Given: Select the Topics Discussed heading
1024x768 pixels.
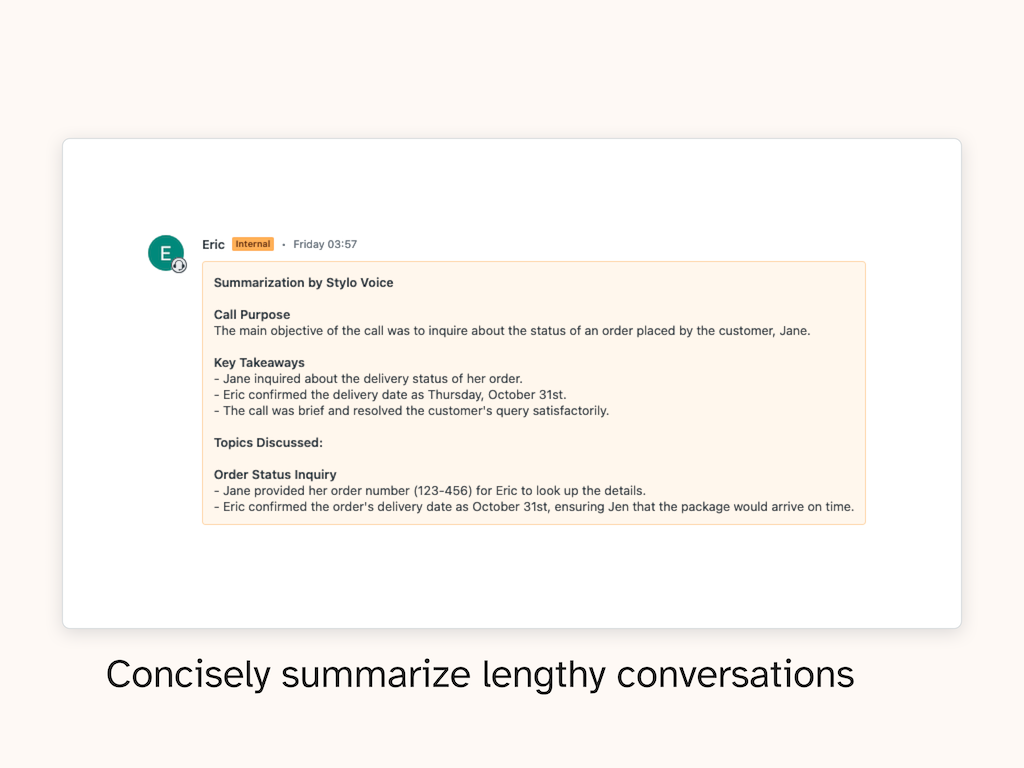Looking at the screenshot, I should pos(268,443).
